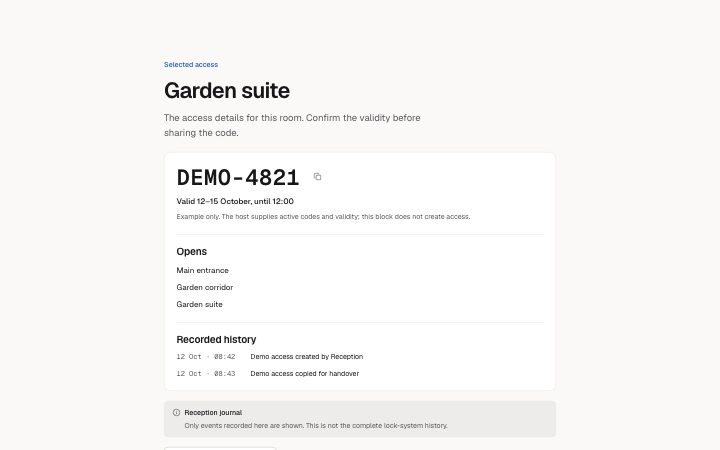Copy the DEMO-4821 code with the copy icon
The image size is (720, 450).
(x=317, y=177)
